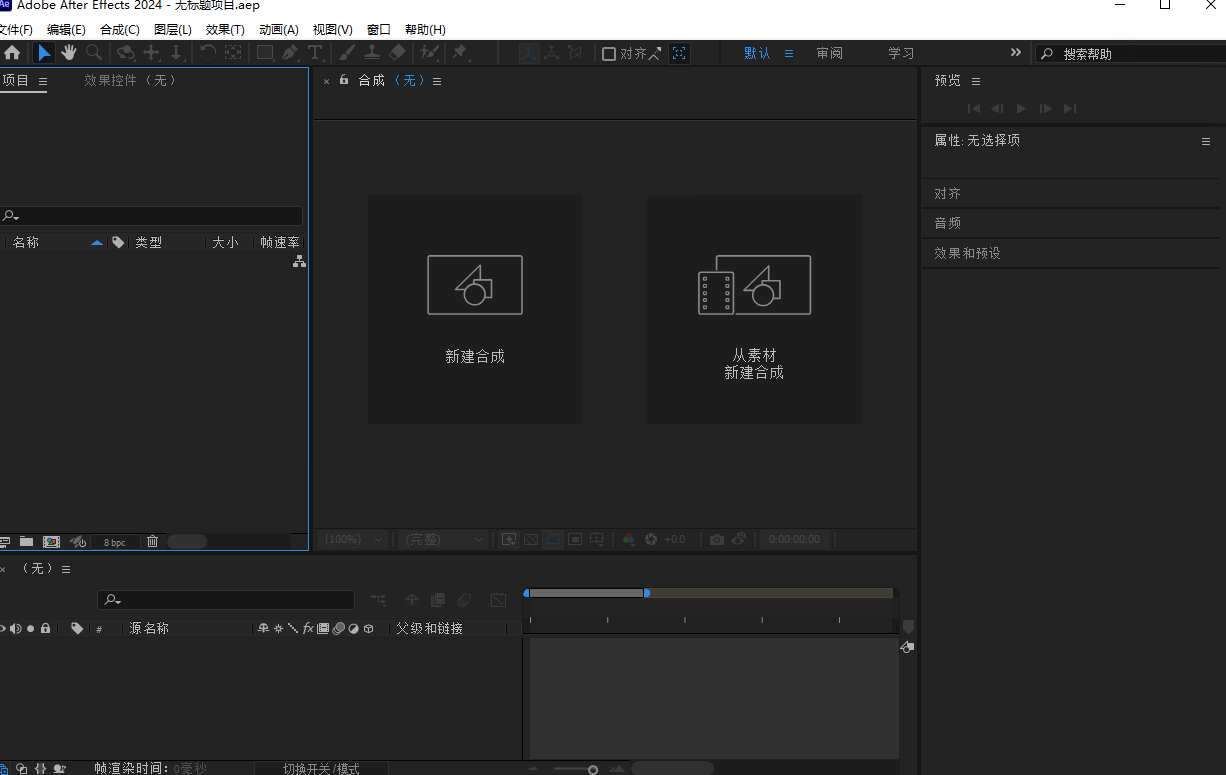Screen dimensions: 1226x775
Task: Open the 默认 workspace menu icon
Action: (x=789, y=54)
